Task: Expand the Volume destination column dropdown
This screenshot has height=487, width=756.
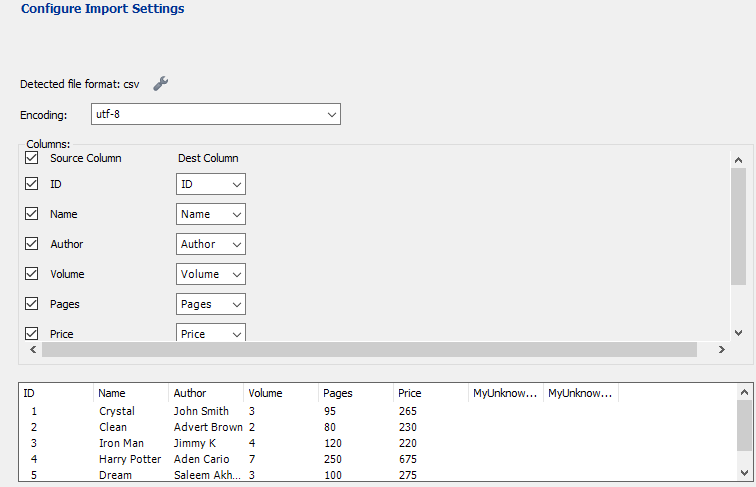Action: (x=211, y=274)
